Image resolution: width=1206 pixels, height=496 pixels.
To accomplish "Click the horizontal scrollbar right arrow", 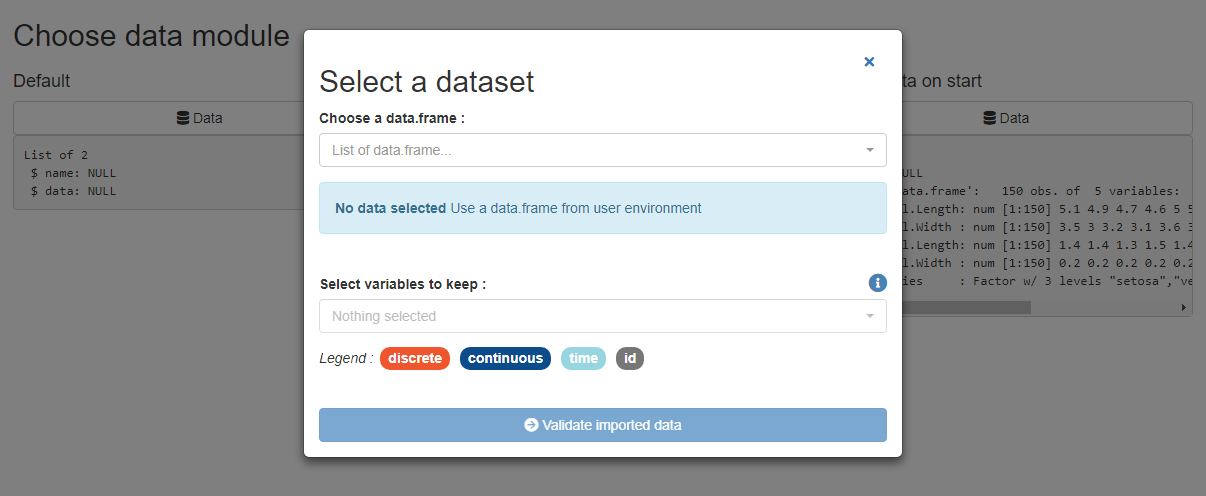I will click(1184, 308).
